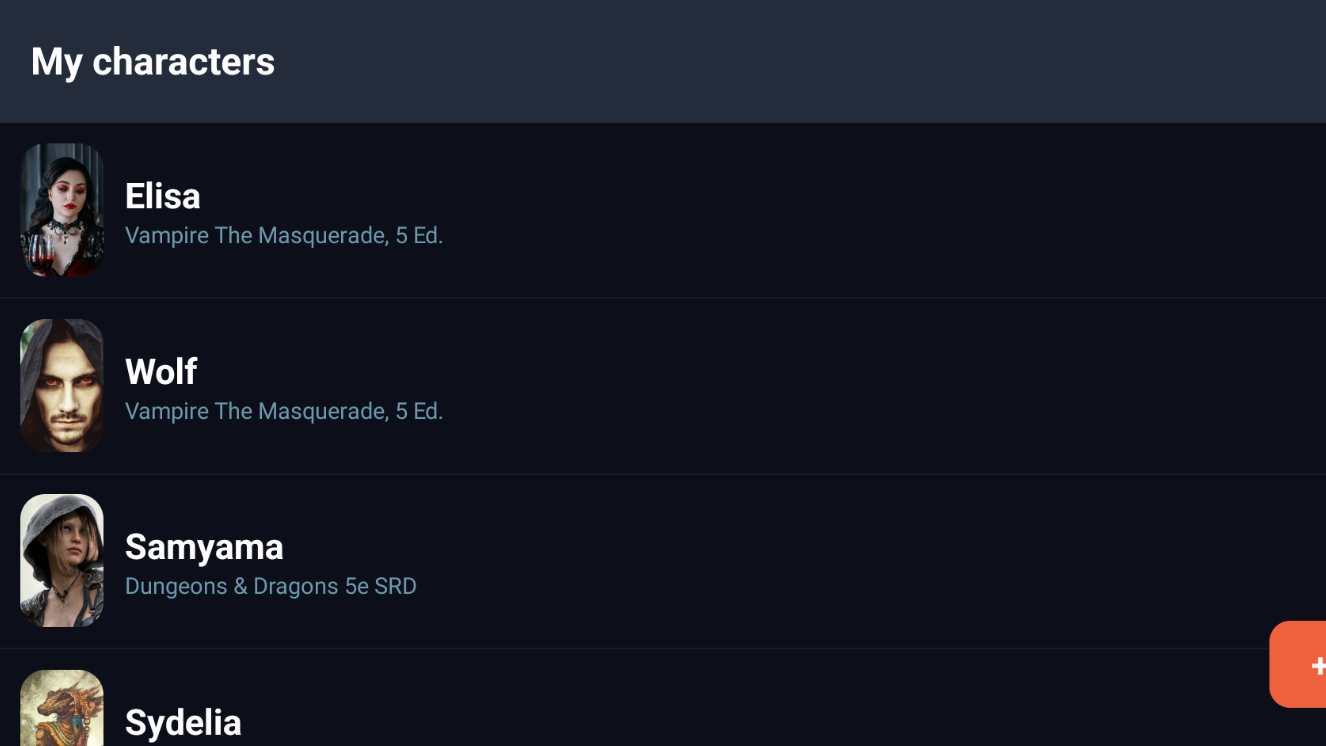This screenshot has width=1326, height=746.
Task: Open the Samyama character name
Action: 204,547
